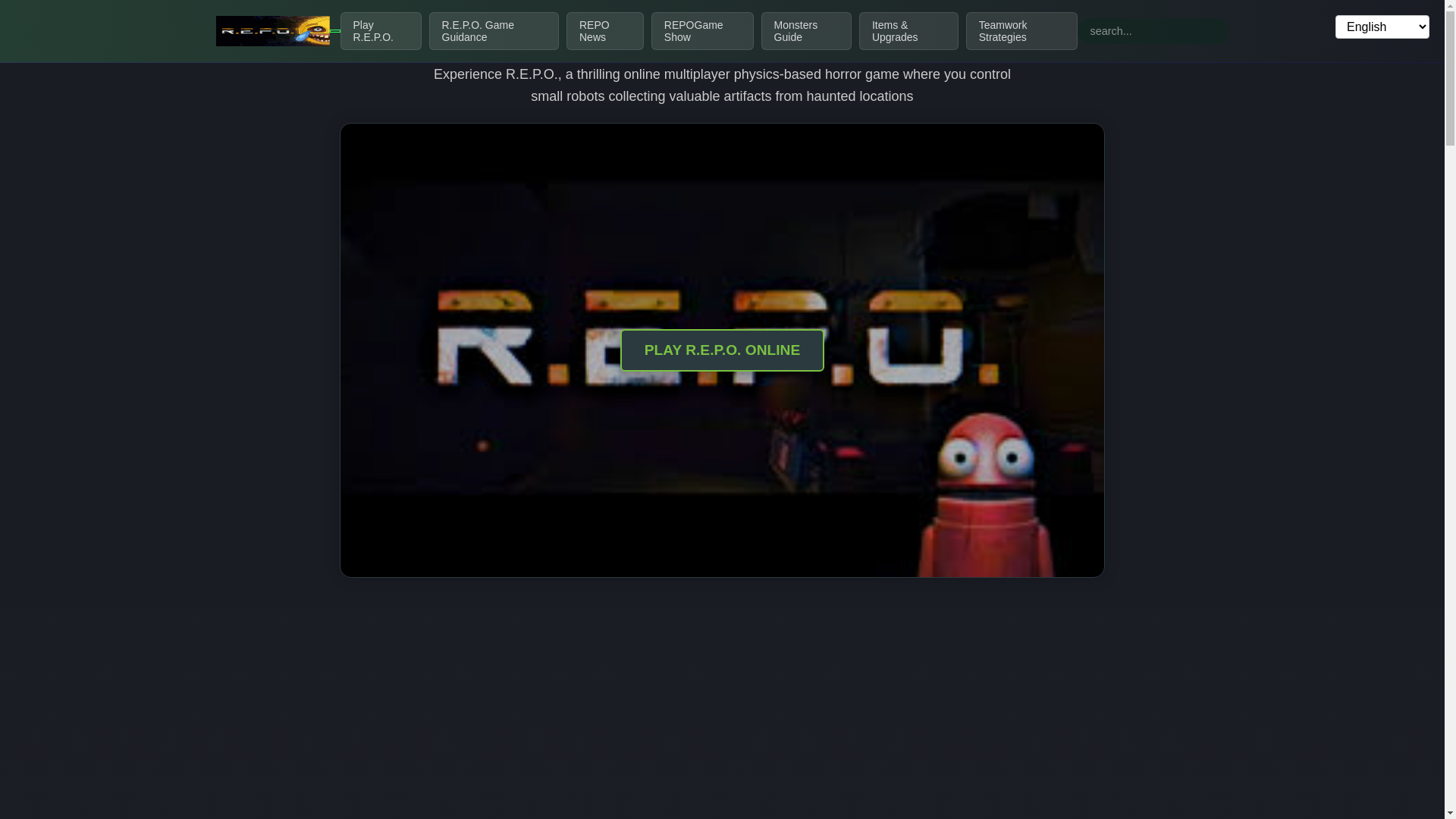
Task: Open REPOGame Show page
Action: point(702,31)
